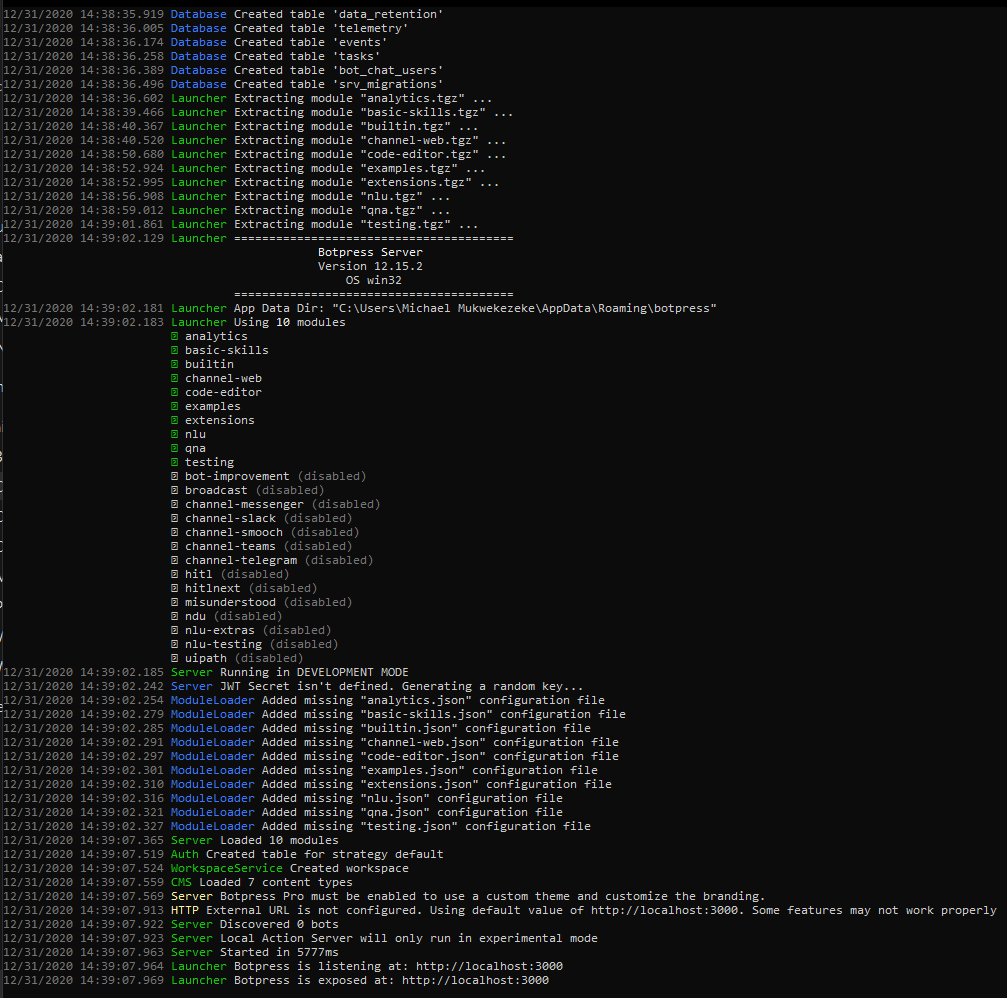Click the disabled "broadcast" module name
The width and height of the screenshot is (1007, 998).
[x=216, y=491]
